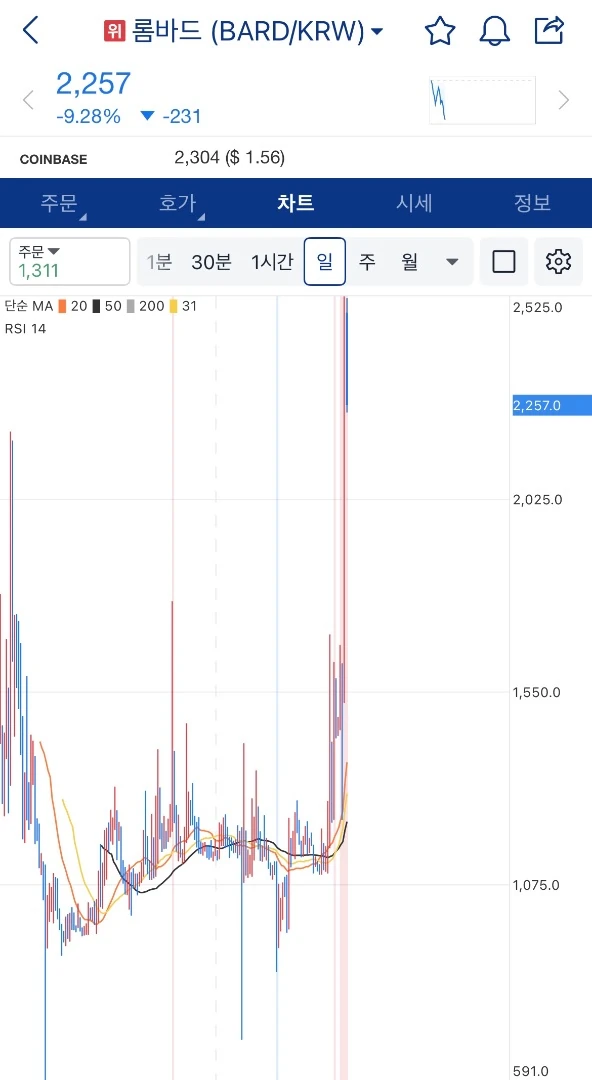Select the 1분 timeframe
This screenshot has height=1080, width=592.
pos(159,262)
